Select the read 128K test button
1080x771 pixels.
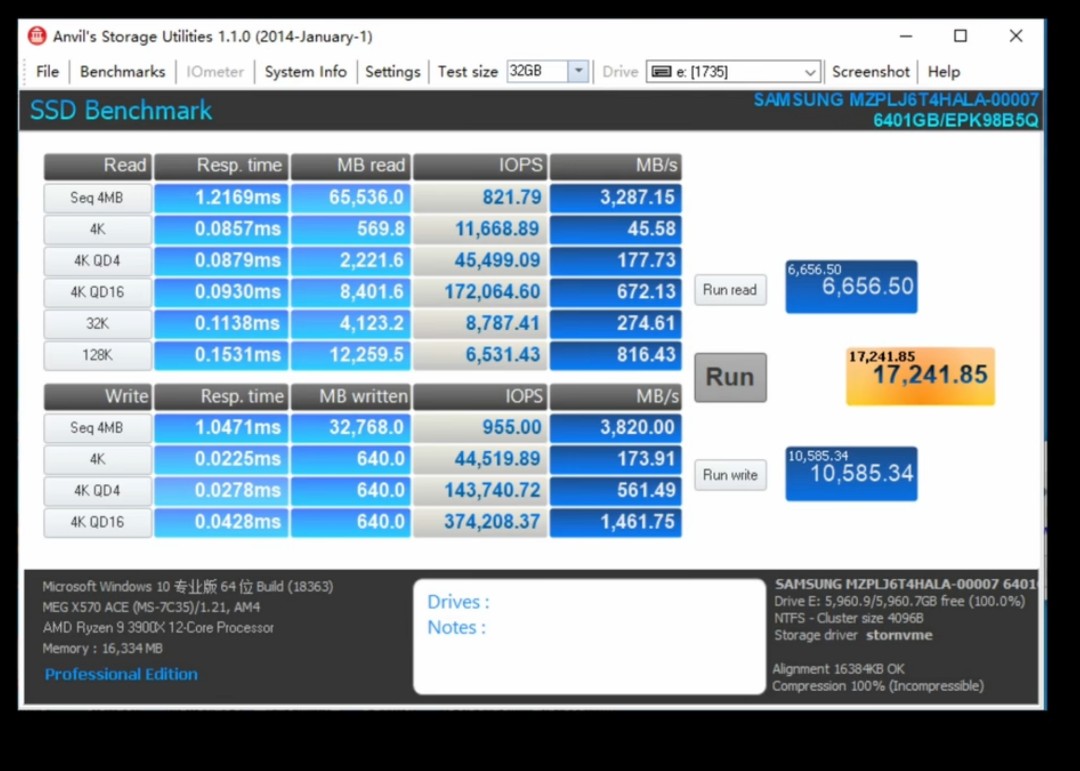pyautogui.click(x=97, y=355)
